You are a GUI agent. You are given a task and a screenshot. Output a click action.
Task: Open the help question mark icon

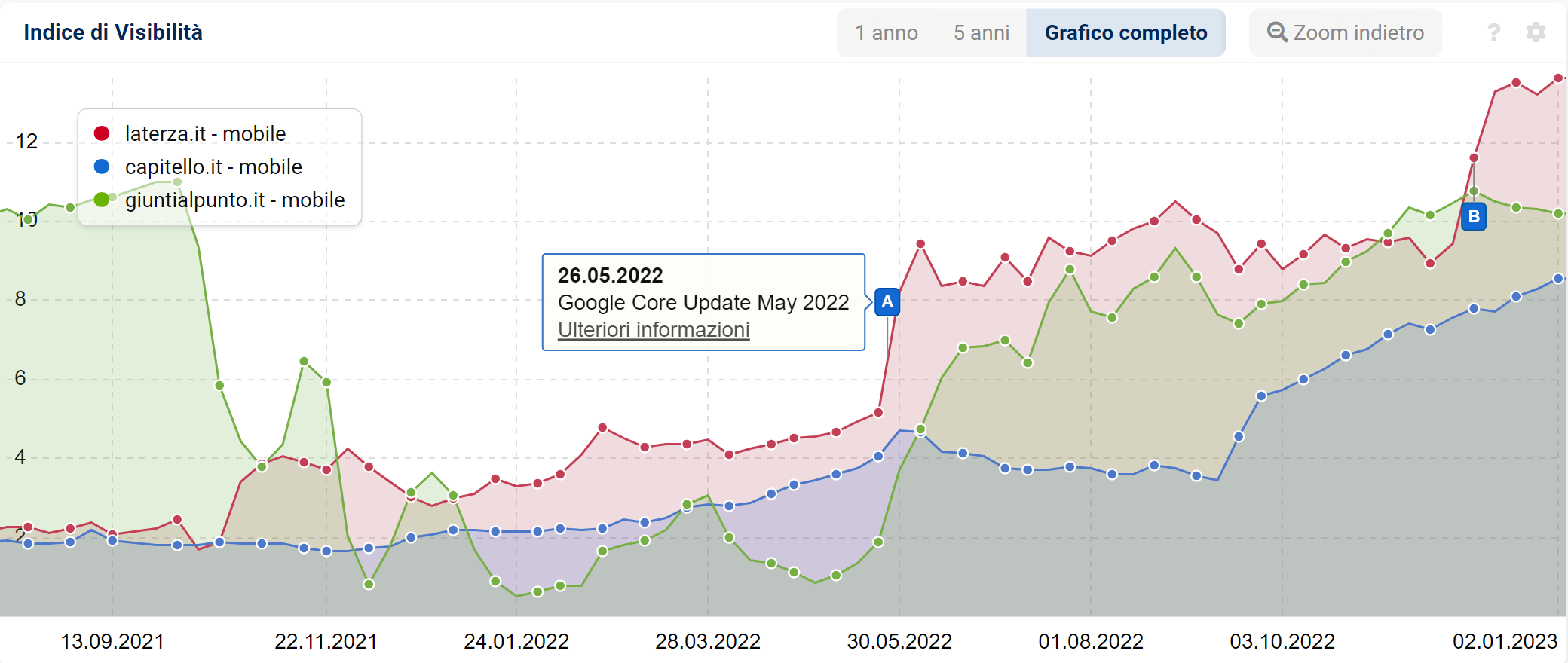1493,32
